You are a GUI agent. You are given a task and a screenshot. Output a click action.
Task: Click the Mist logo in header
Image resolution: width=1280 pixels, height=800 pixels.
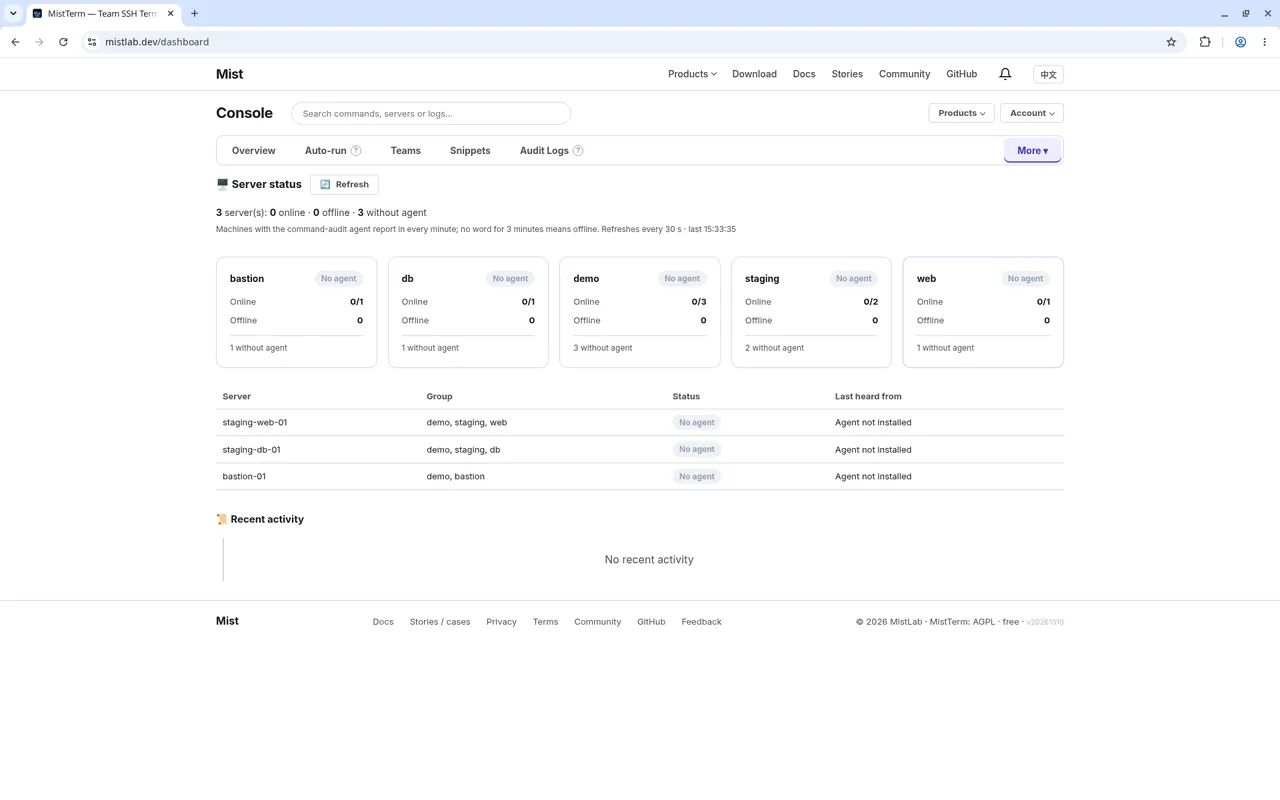229,74
